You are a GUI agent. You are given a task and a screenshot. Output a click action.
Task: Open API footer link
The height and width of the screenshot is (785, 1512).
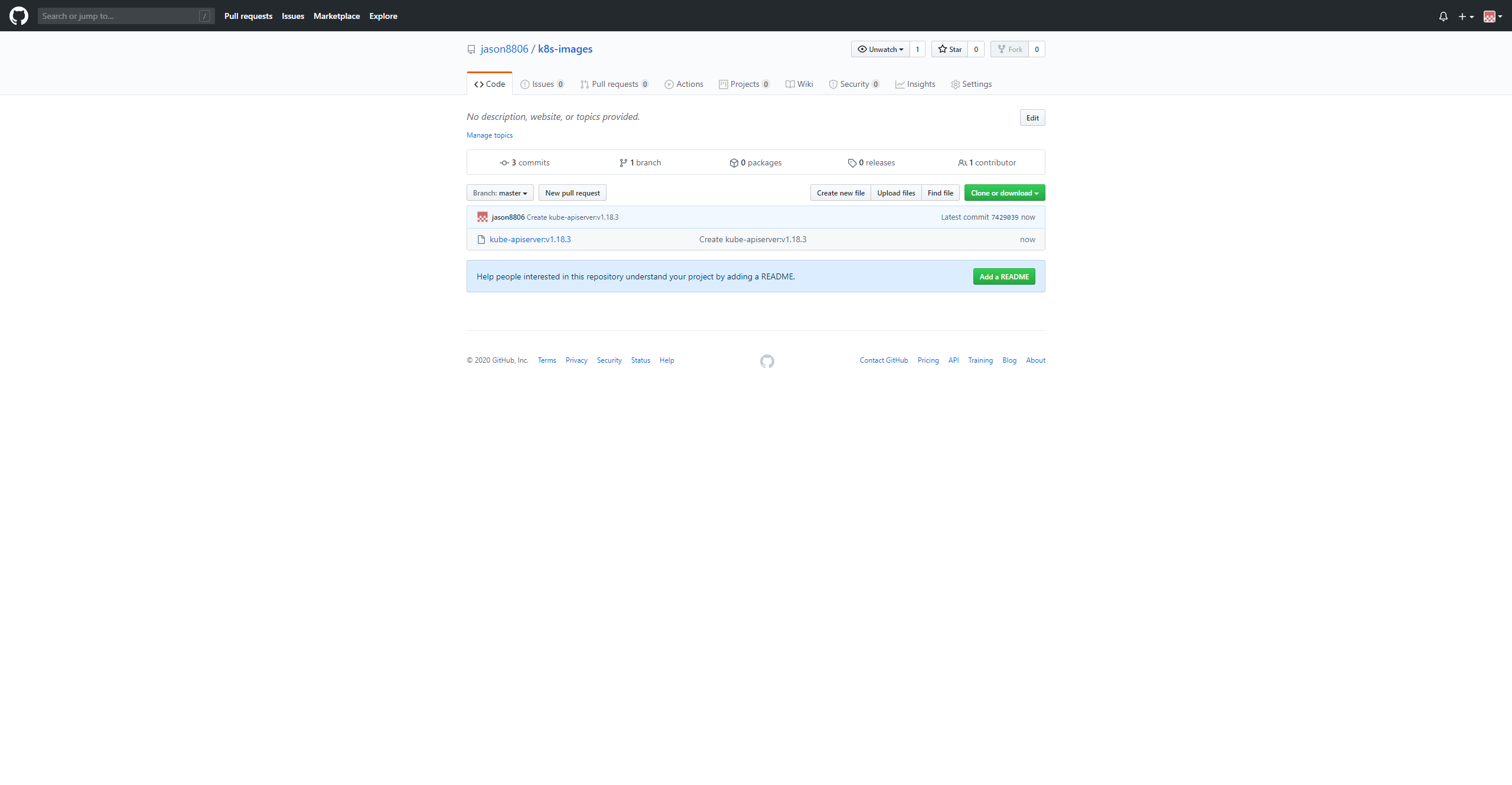[953, 360]
